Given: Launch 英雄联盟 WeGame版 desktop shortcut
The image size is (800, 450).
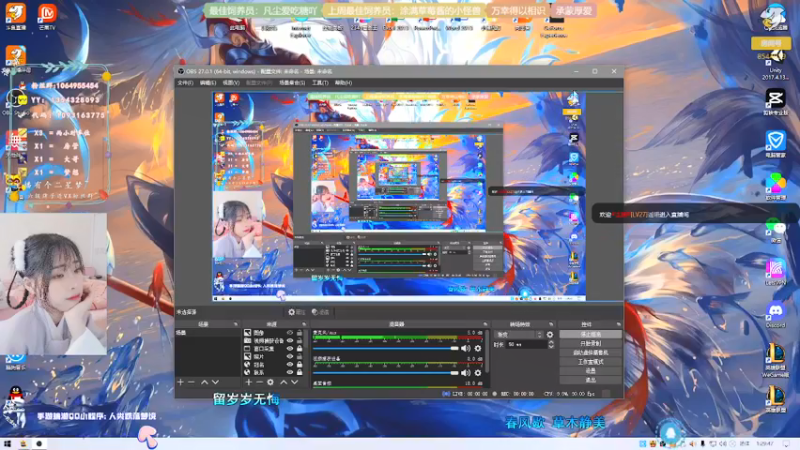Looking at the screenshot, I should pyautogui.click(x=776, y=360).
